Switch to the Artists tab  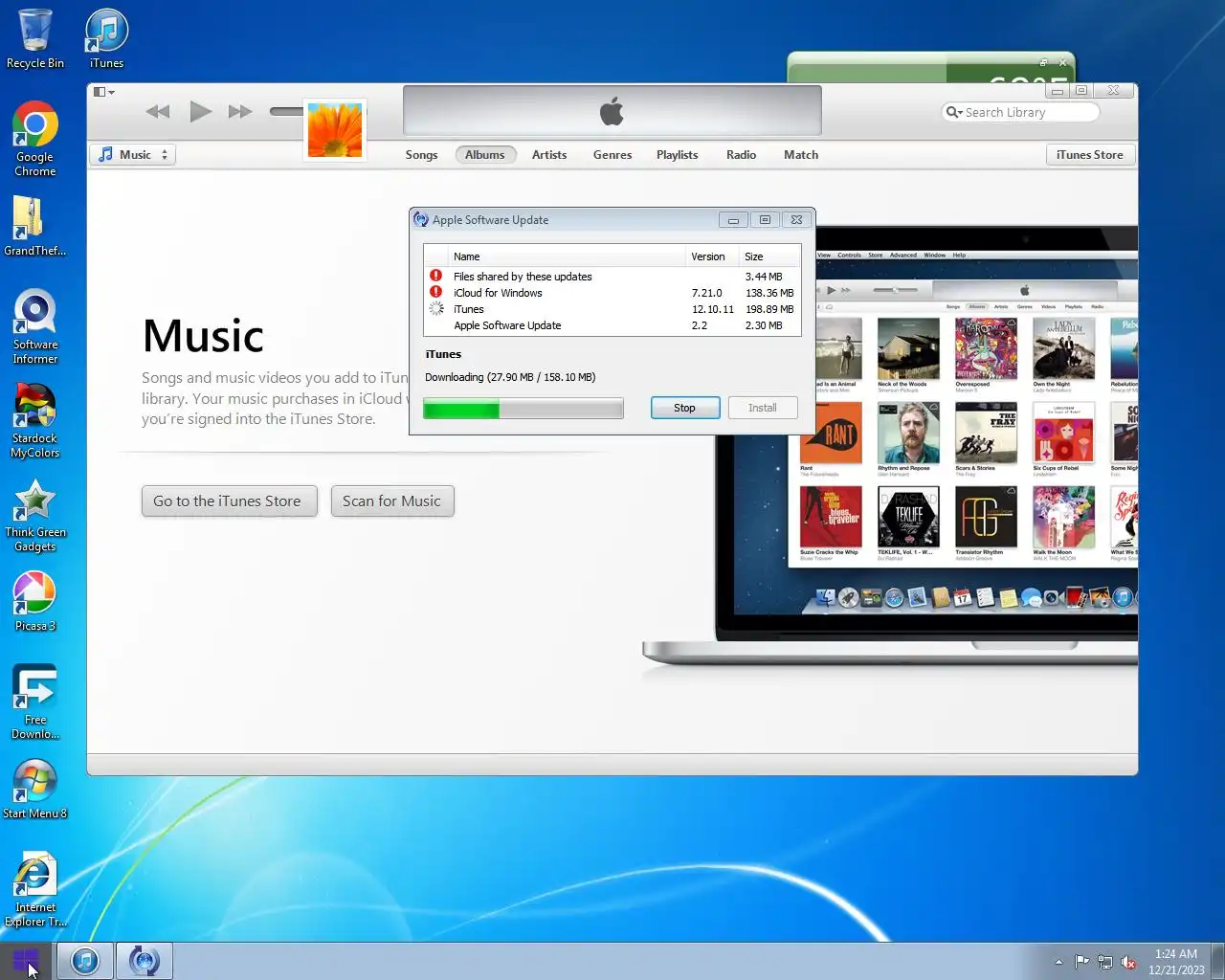(549, 155)
